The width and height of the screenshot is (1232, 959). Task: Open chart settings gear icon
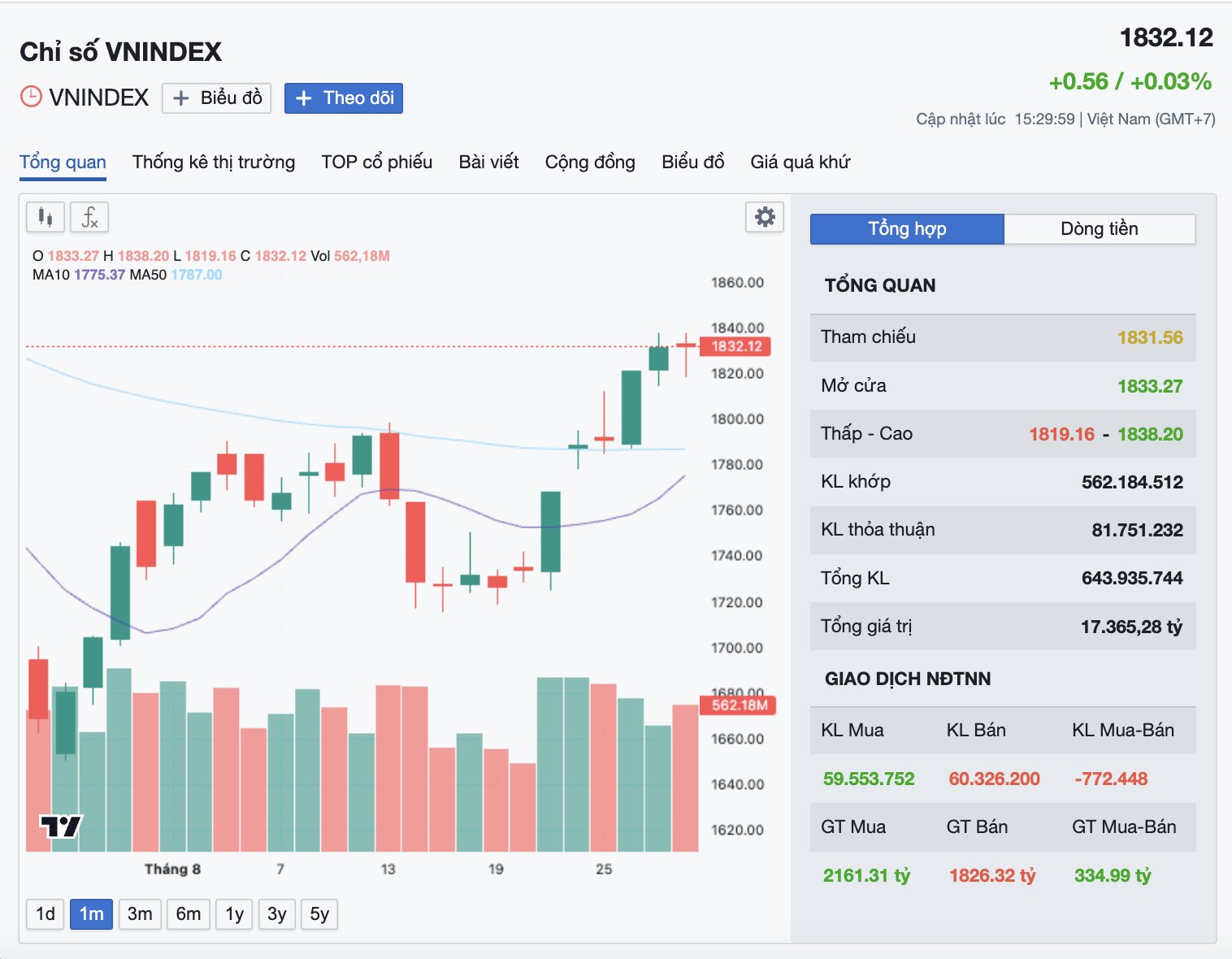pyautogui.click(x=765, y=217)
